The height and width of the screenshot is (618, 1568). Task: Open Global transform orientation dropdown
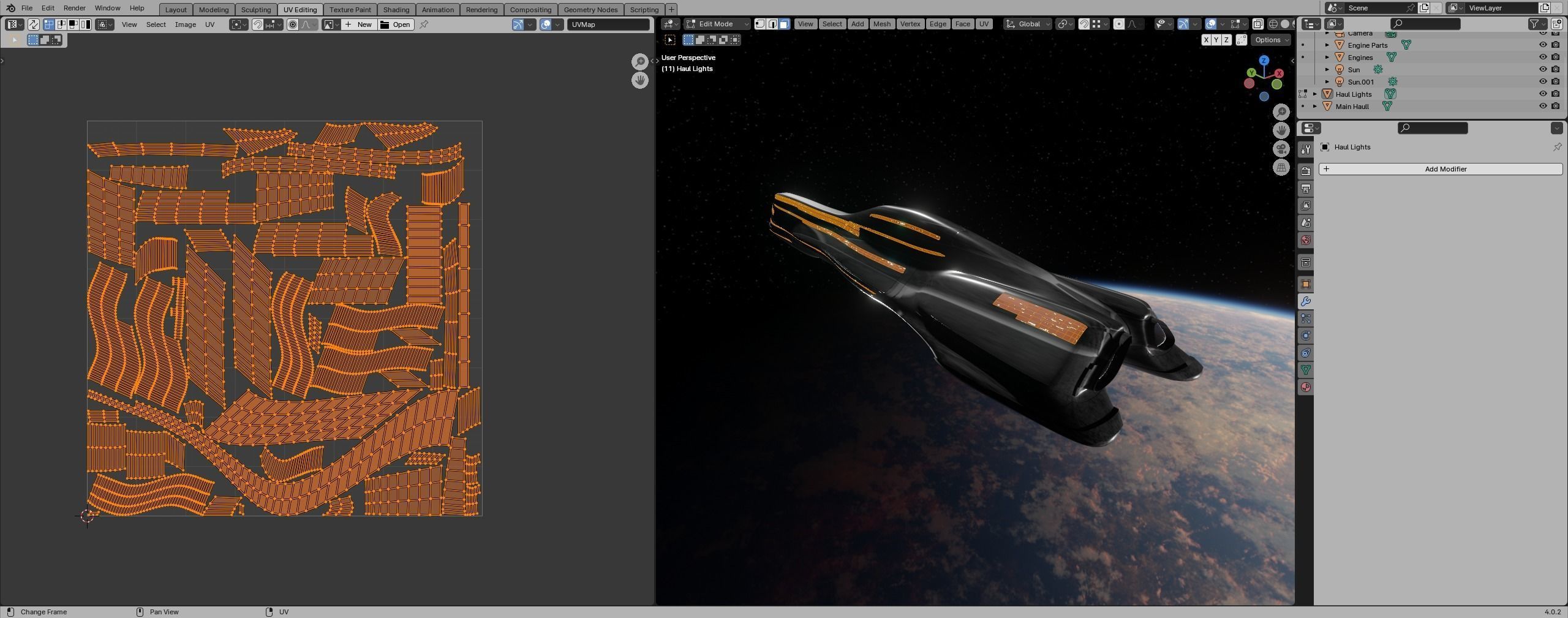(x=1028, y=24)
